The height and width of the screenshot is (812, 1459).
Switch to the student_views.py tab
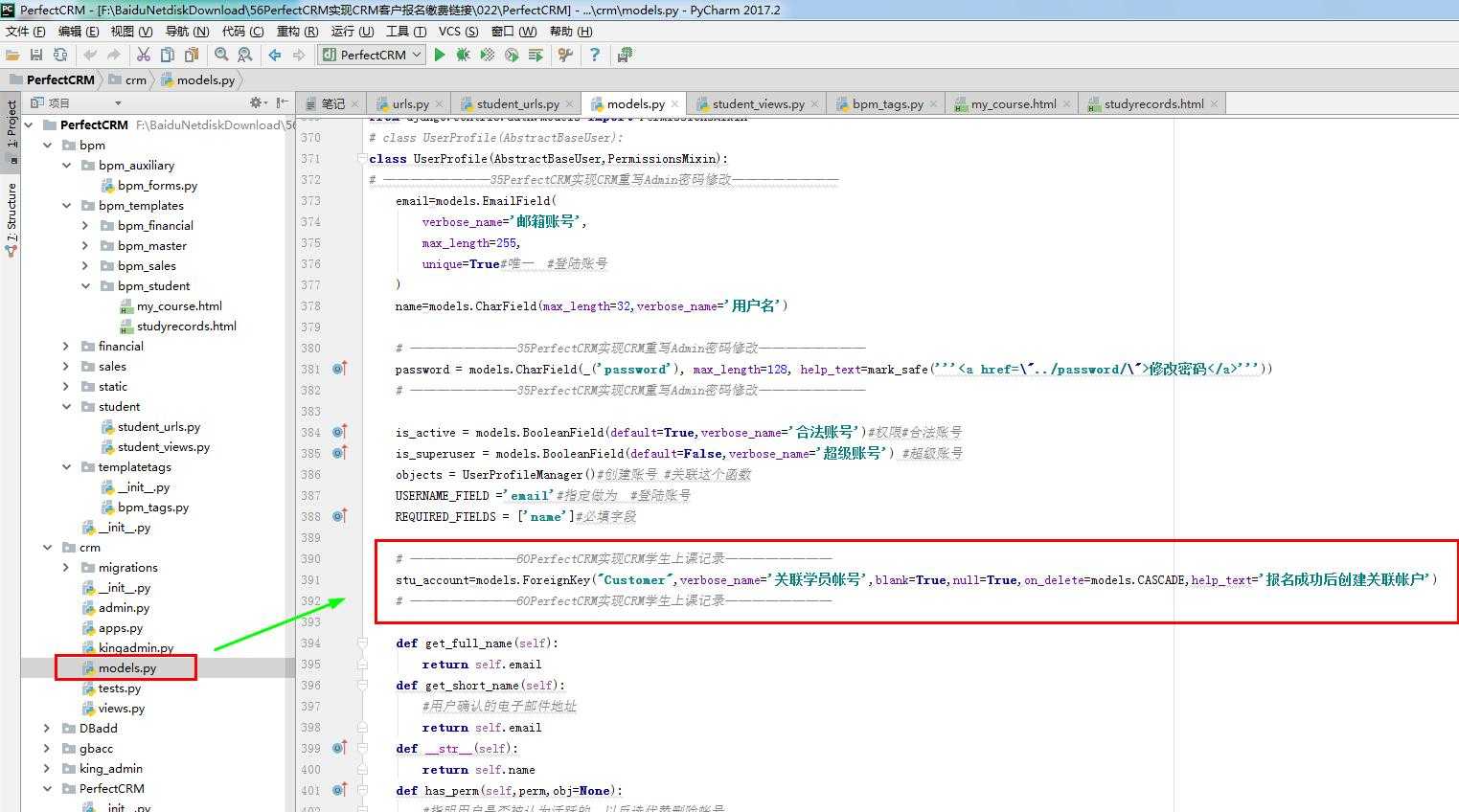coord(758,103)
